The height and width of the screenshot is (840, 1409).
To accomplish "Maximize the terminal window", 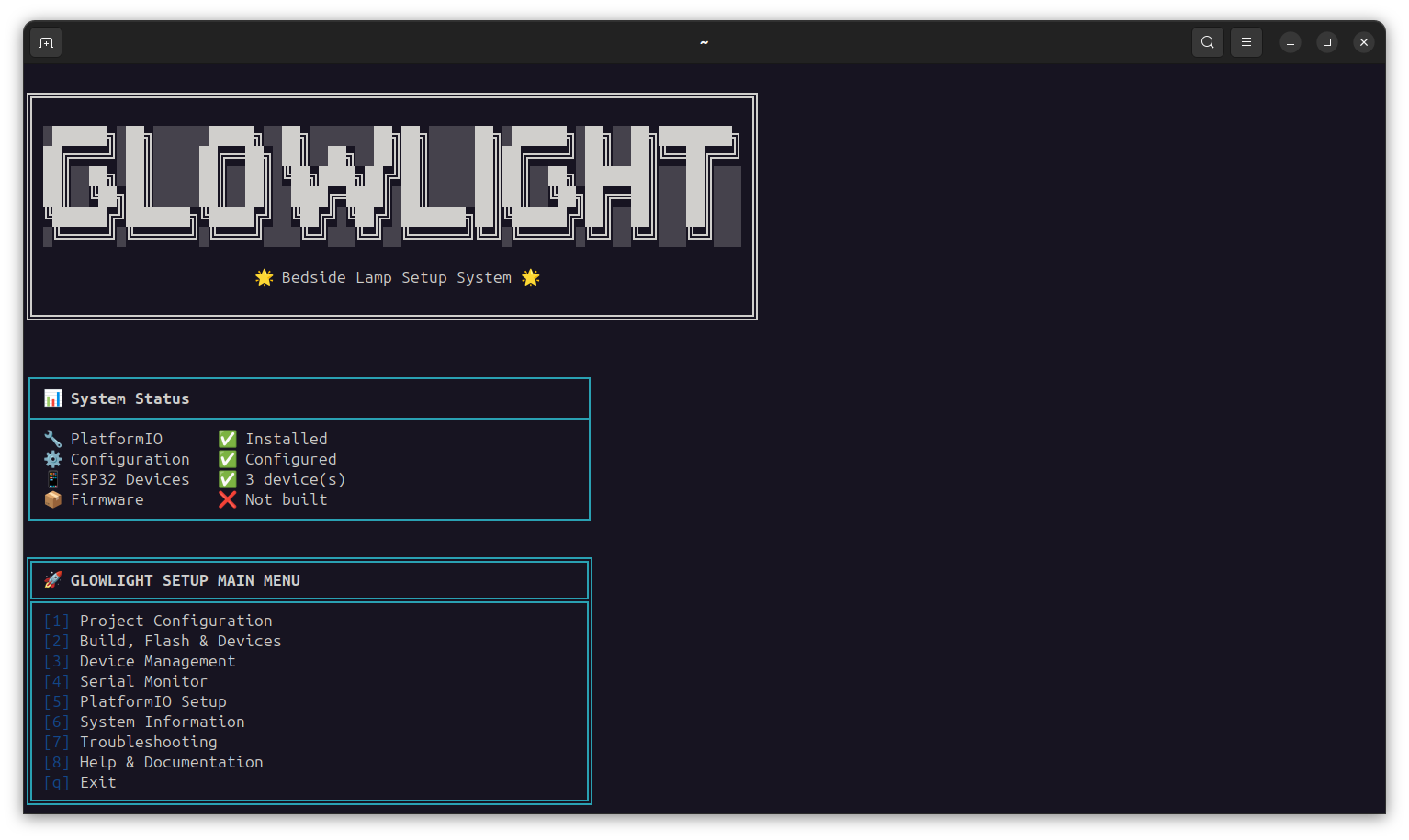I will pyautogui.click(x=1327, y=42).
